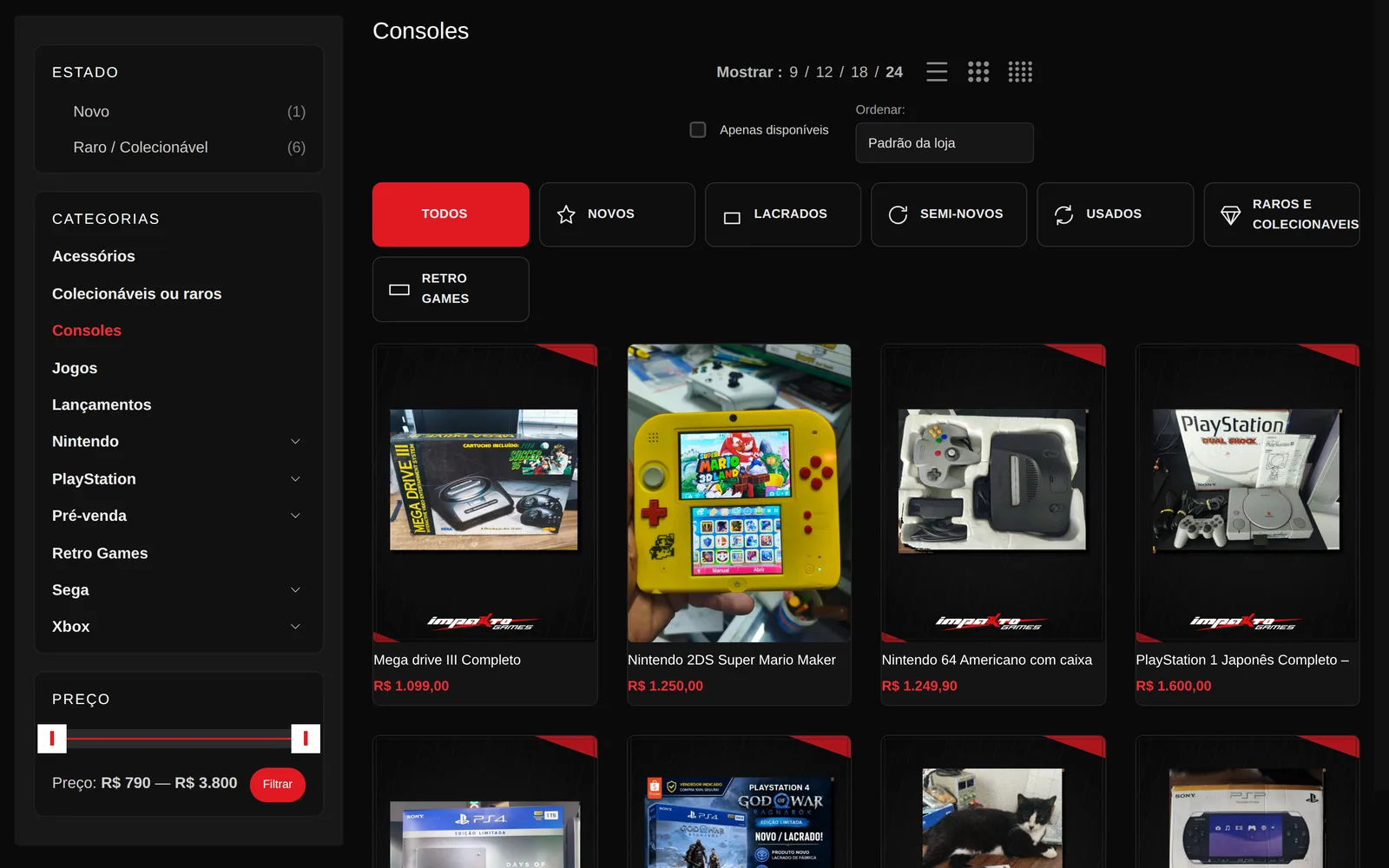The height and width of the screenshot is (868, 1389).
Task: Select the LACRADOS filter tab
Action: point(783,214)
